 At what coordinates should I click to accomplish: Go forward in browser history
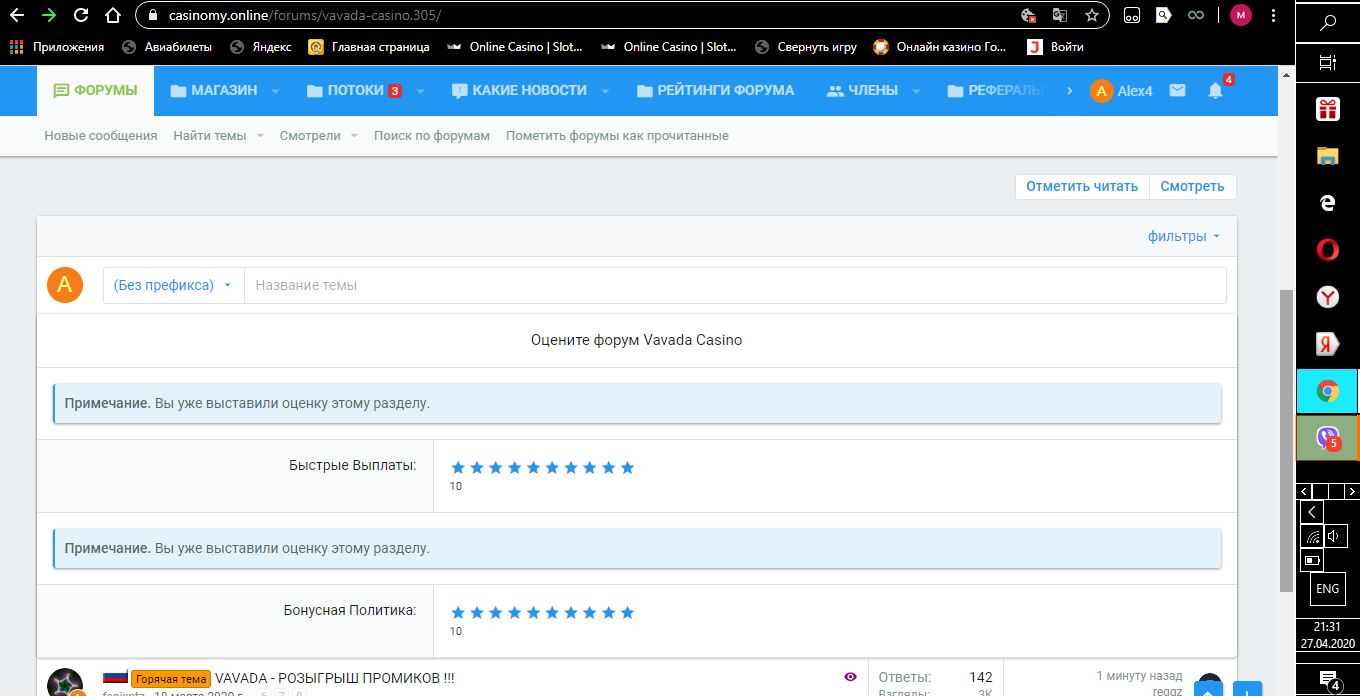tap(48, 15)
